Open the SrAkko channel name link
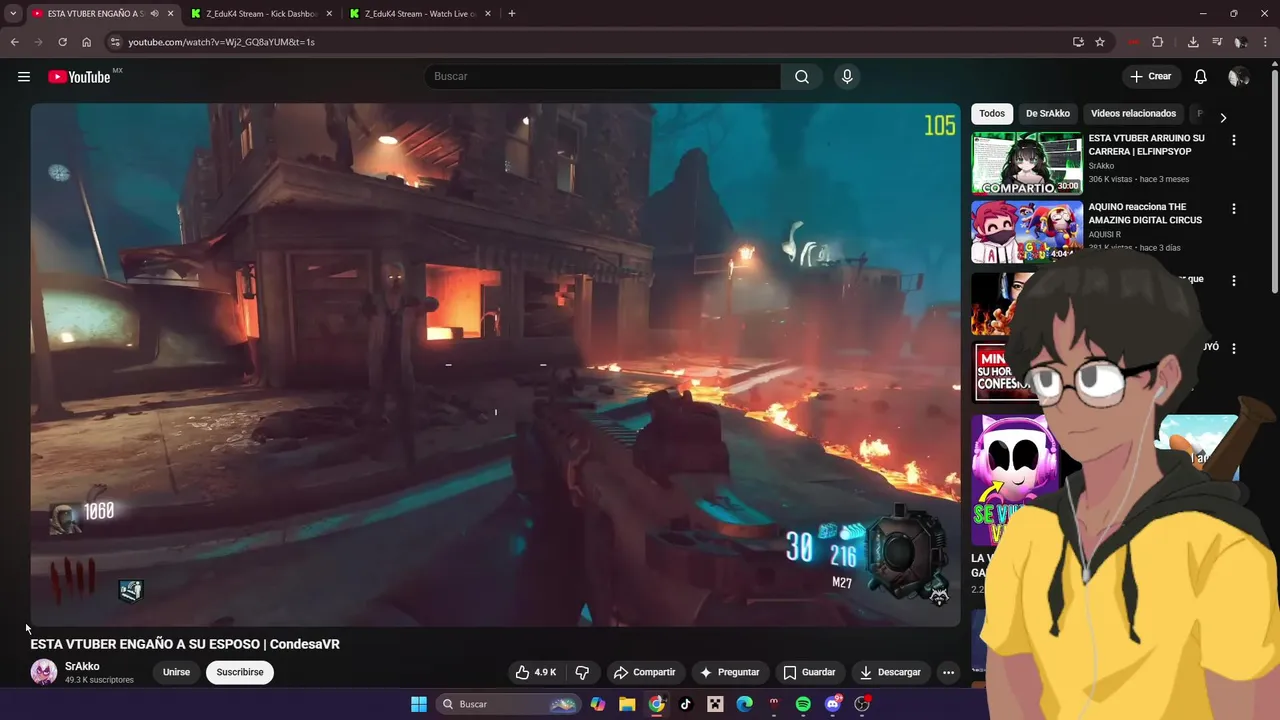Screen dimensions: 1280x720 coord(82,666)
